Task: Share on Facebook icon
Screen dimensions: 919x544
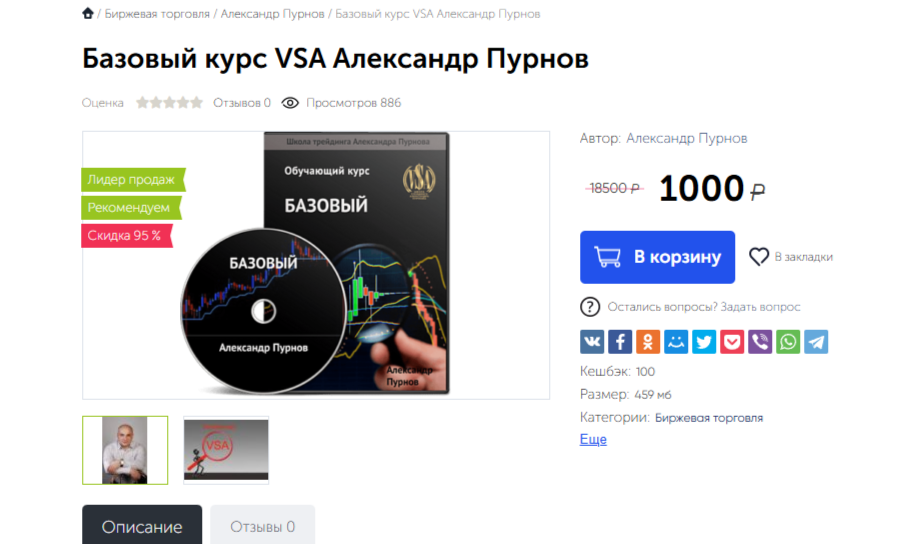Action: coord(620,342)
